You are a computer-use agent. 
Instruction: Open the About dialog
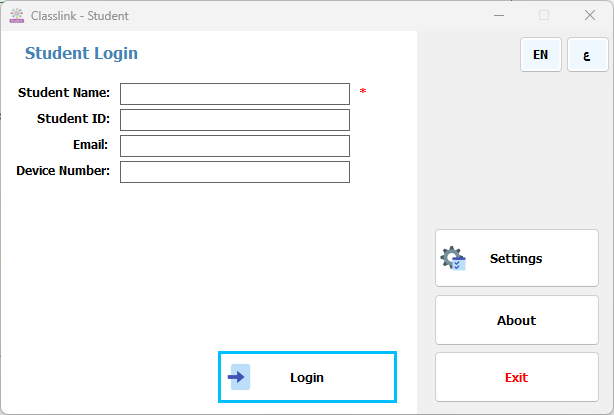[x=516, y=320]
